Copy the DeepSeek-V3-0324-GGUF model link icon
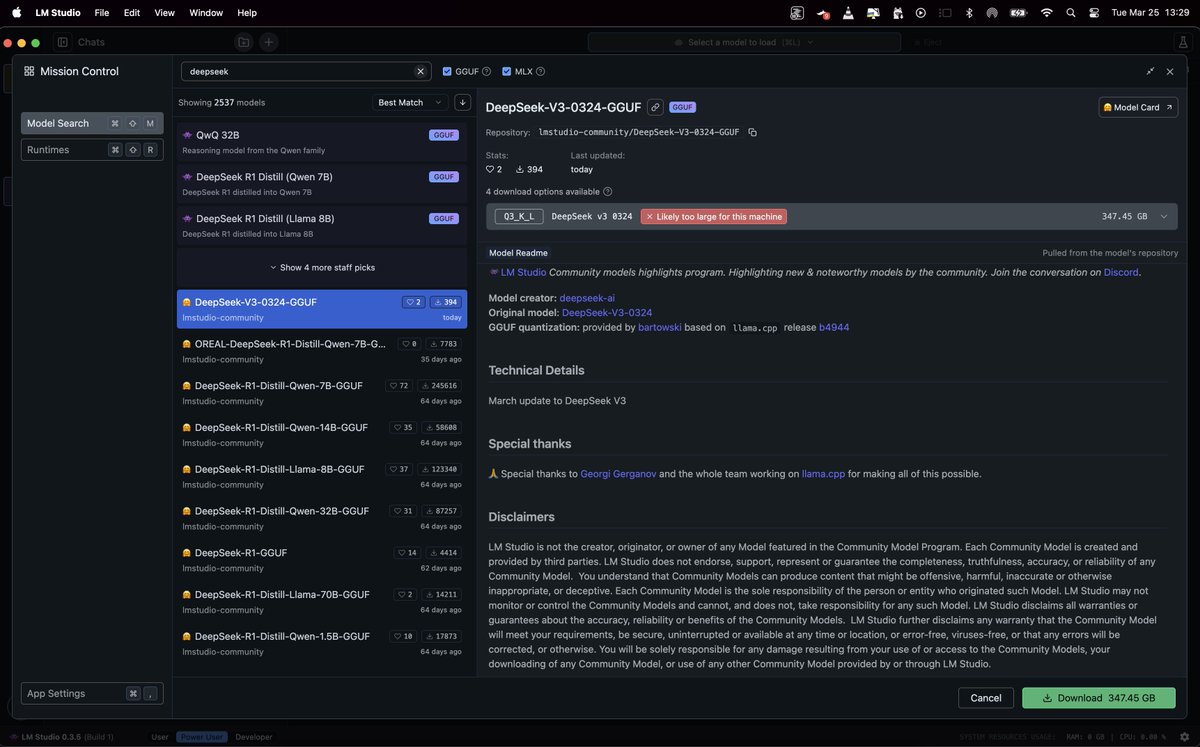Screen dimensions: 1200x747 (x=655, y=107)
